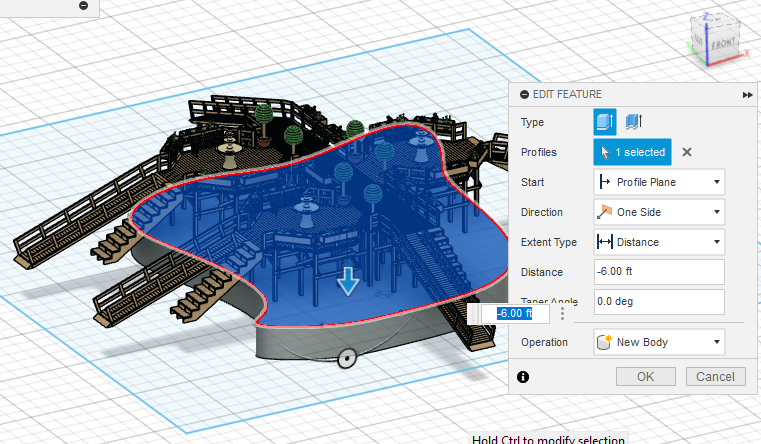Screen dimensions: 761x444
Task: Collapse the Edit Feature panel minus icon
Action: (x=524, y=95)
